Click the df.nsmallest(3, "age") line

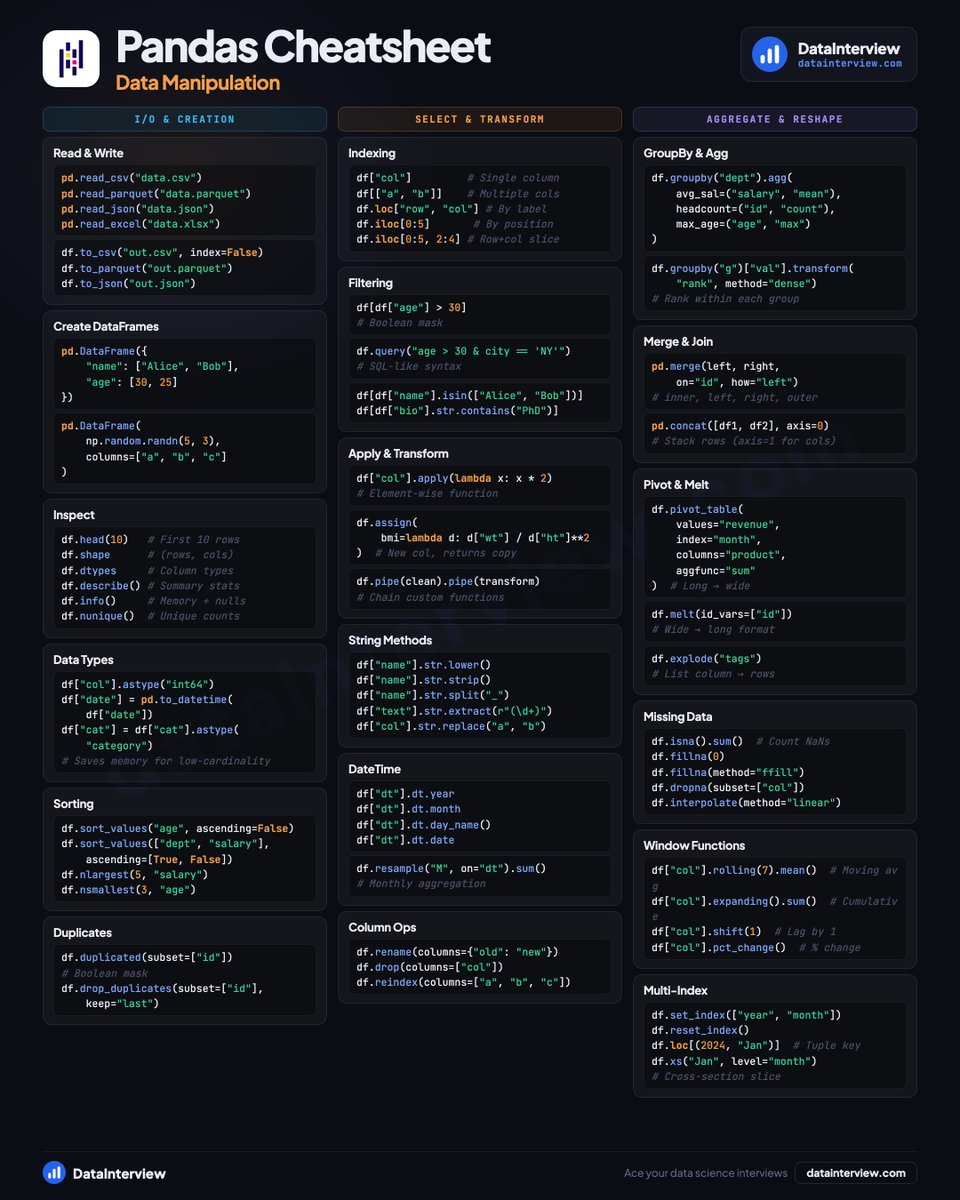pyautogui.click(x=128, y=890)
